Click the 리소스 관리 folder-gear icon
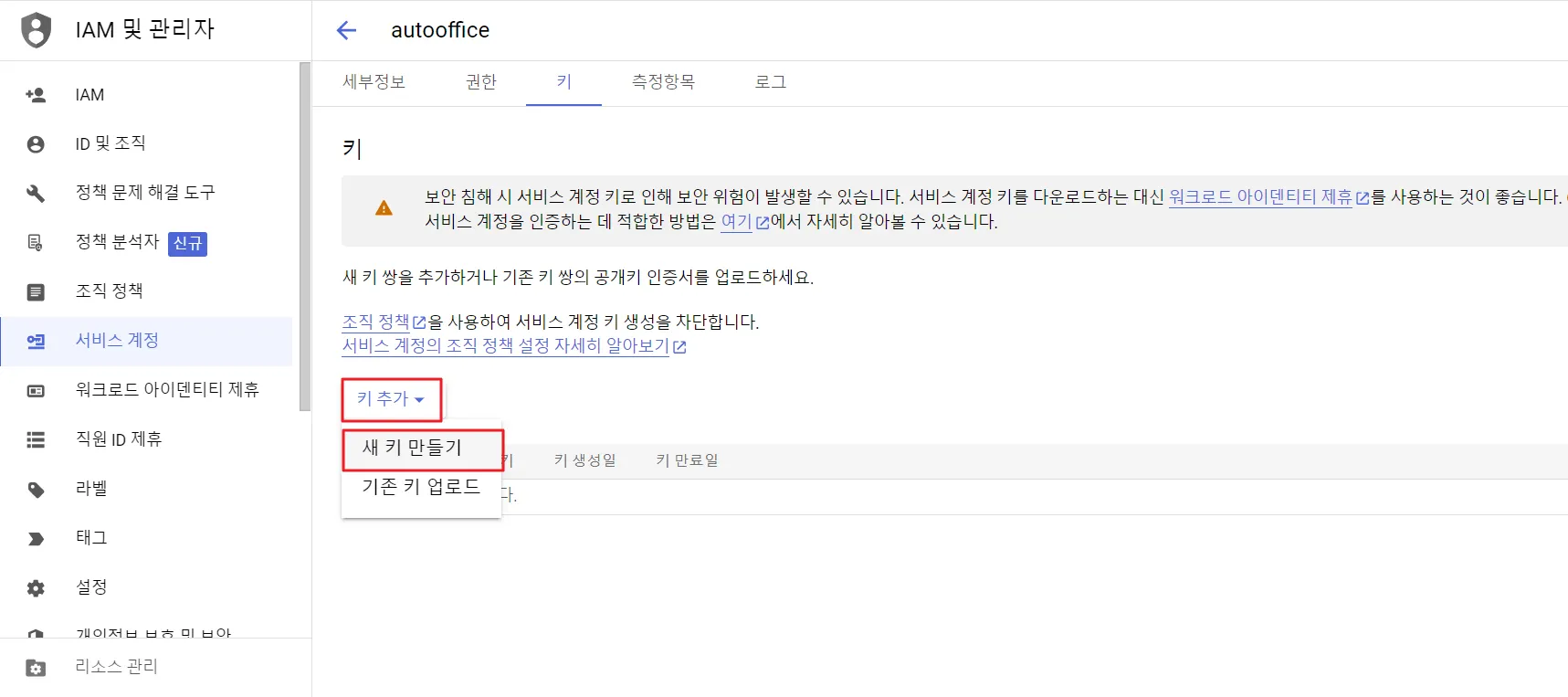Image resolution: width=1568 pixels, height=697 pixels. (36, 668)
